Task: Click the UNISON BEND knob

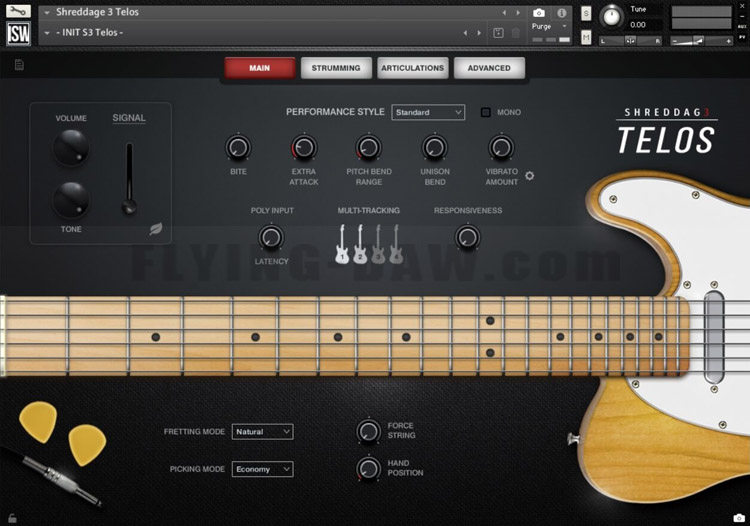Action: 435,147
